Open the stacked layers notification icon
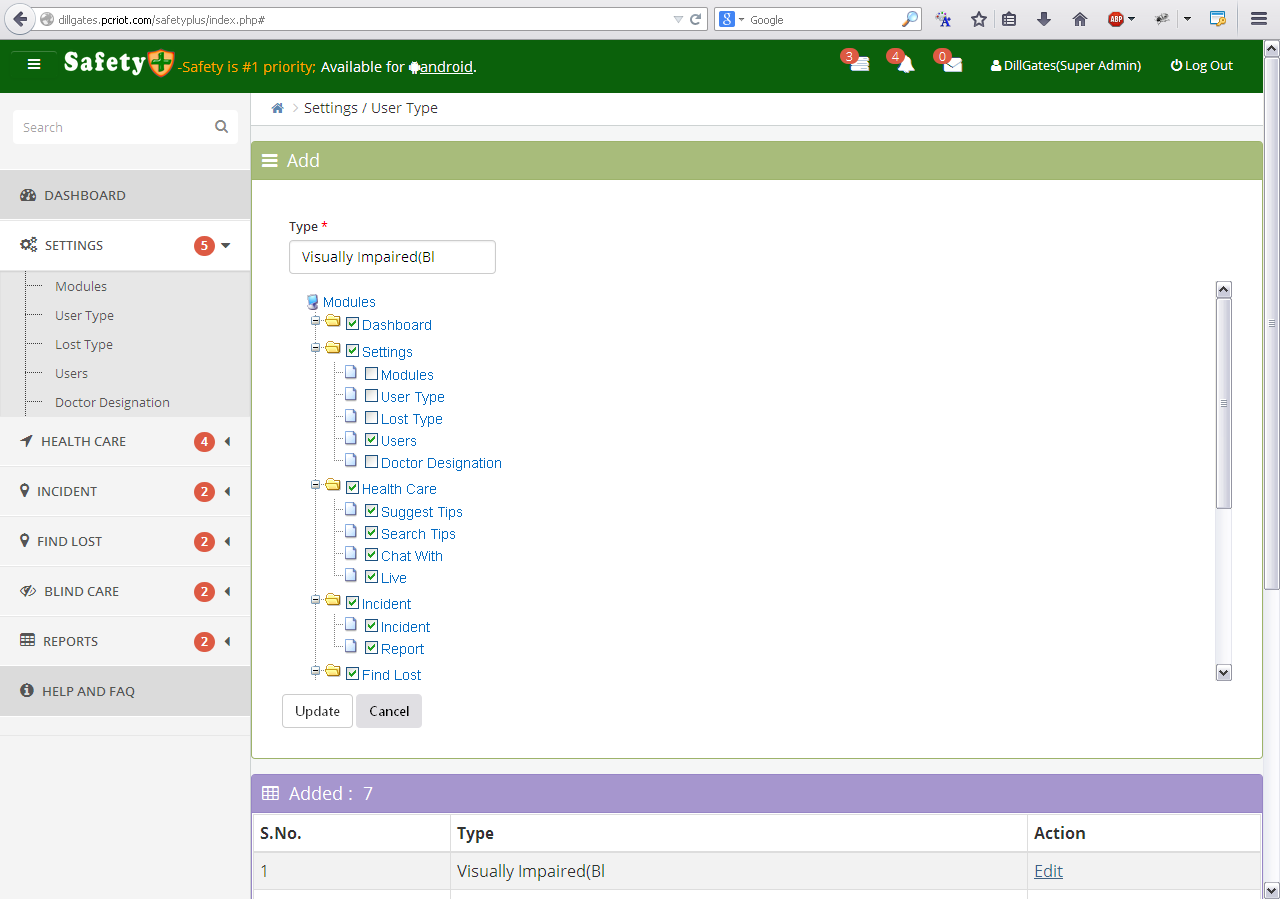The width and height of the screenshot is (1280, 899). [x=859, y=64]
